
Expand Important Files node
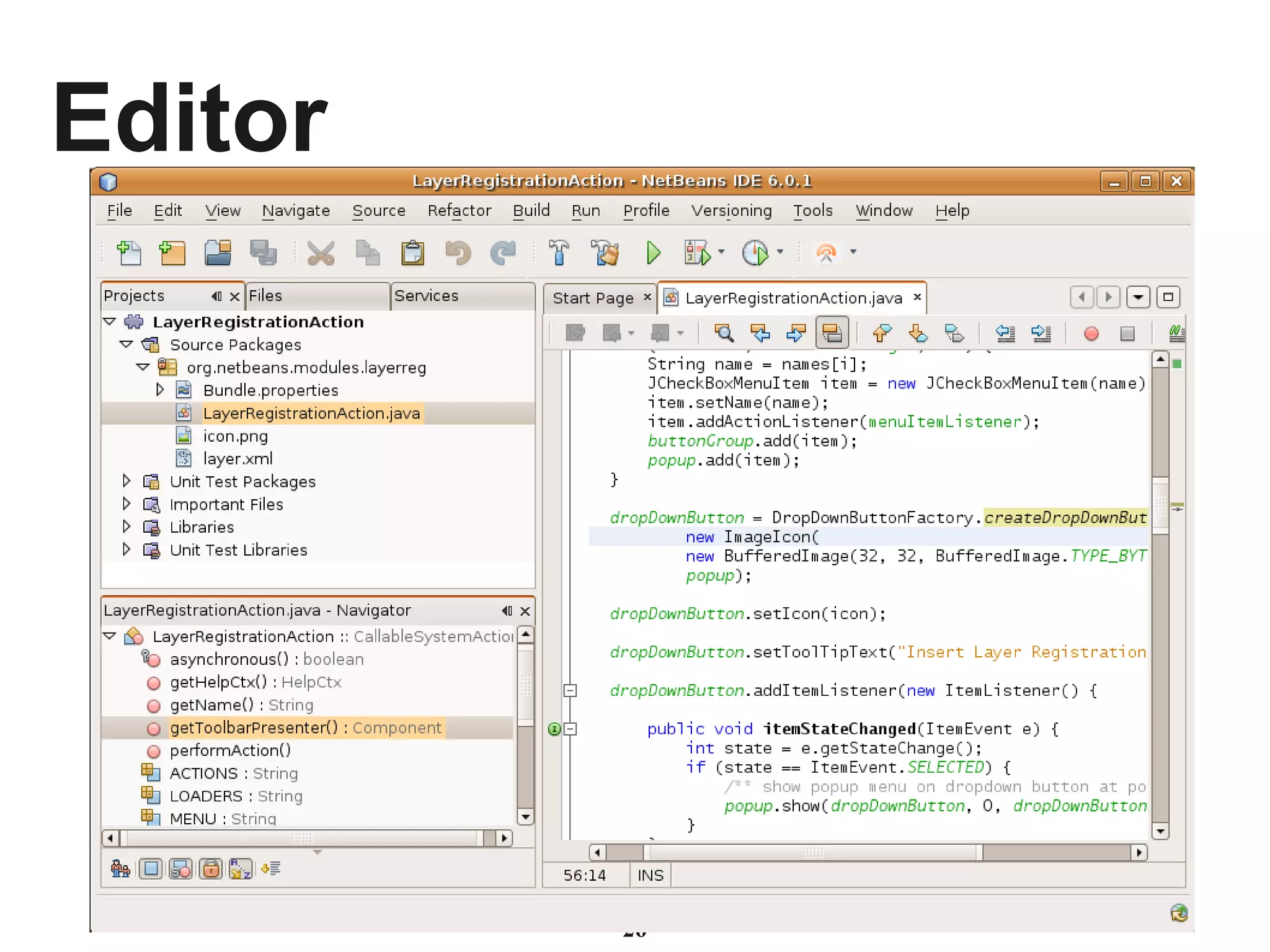126,504
